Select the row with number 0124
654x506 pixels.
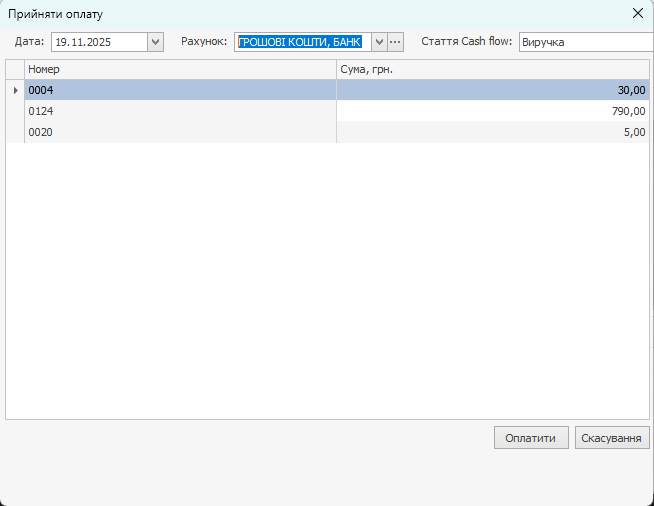(180, 111)
